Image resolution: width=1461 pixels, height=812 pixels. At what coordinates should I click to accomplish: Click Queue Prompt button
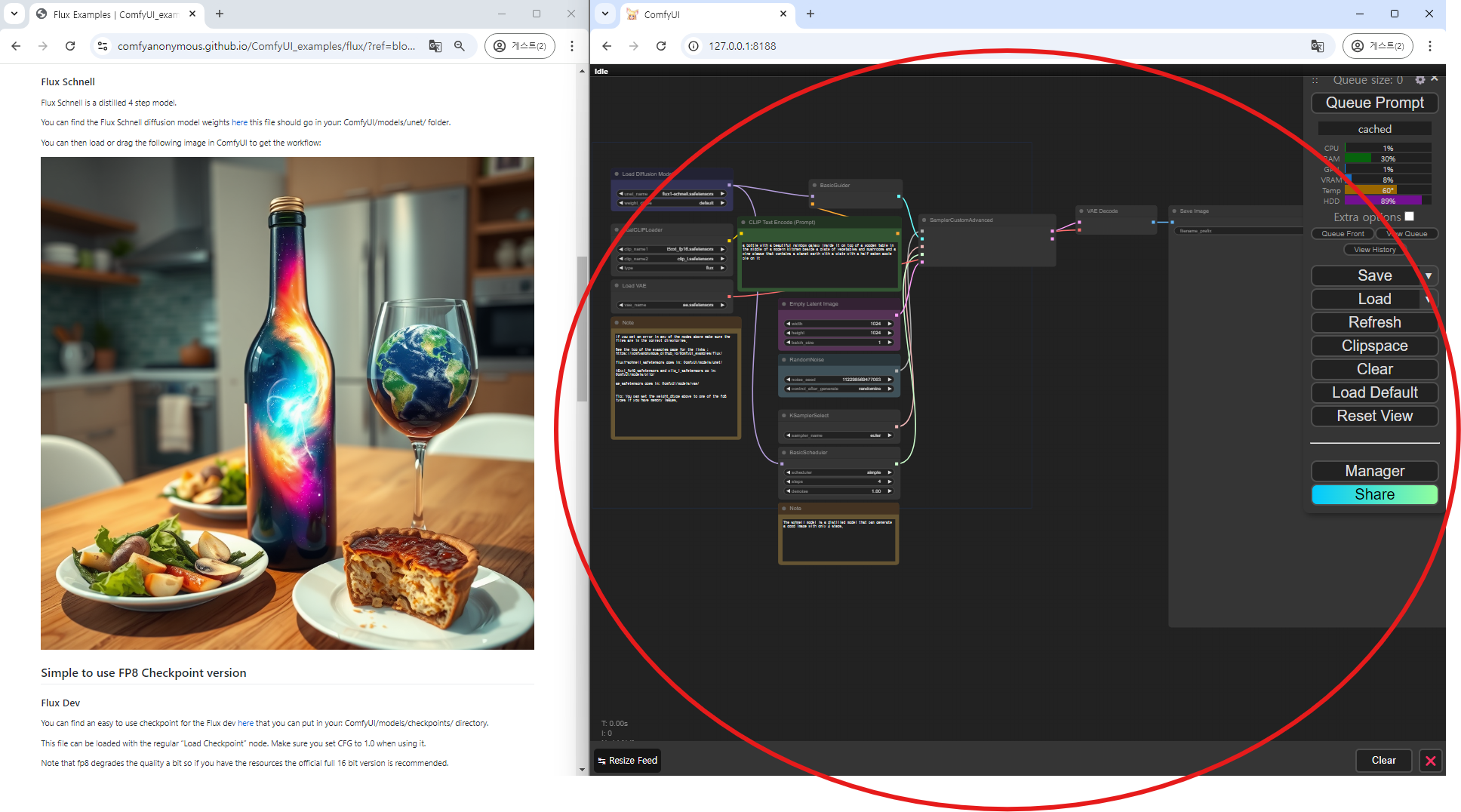pos(1374,103)
